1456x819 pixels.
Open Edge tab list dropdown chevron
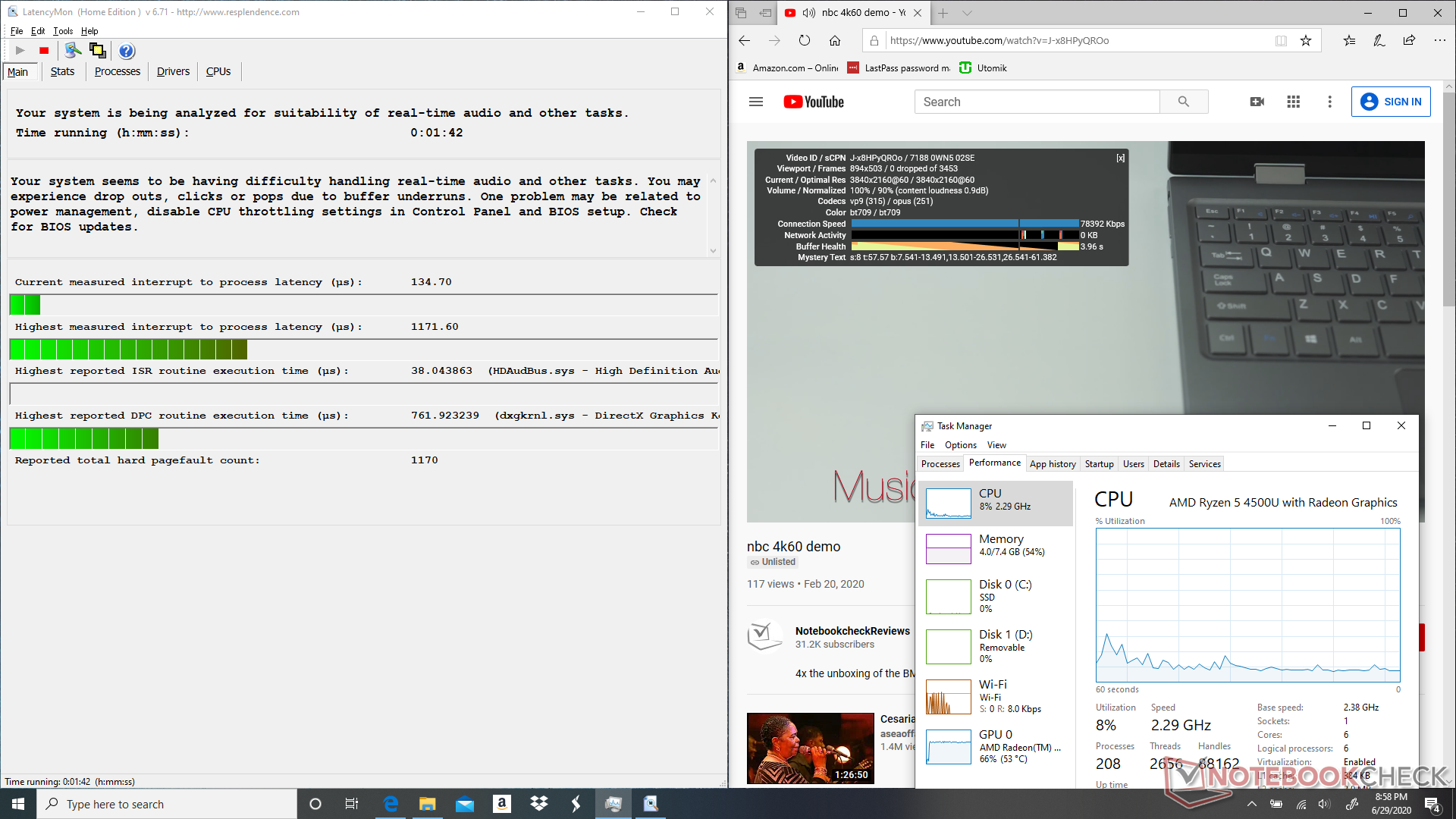pyautogui.click(x=967, y=13)
